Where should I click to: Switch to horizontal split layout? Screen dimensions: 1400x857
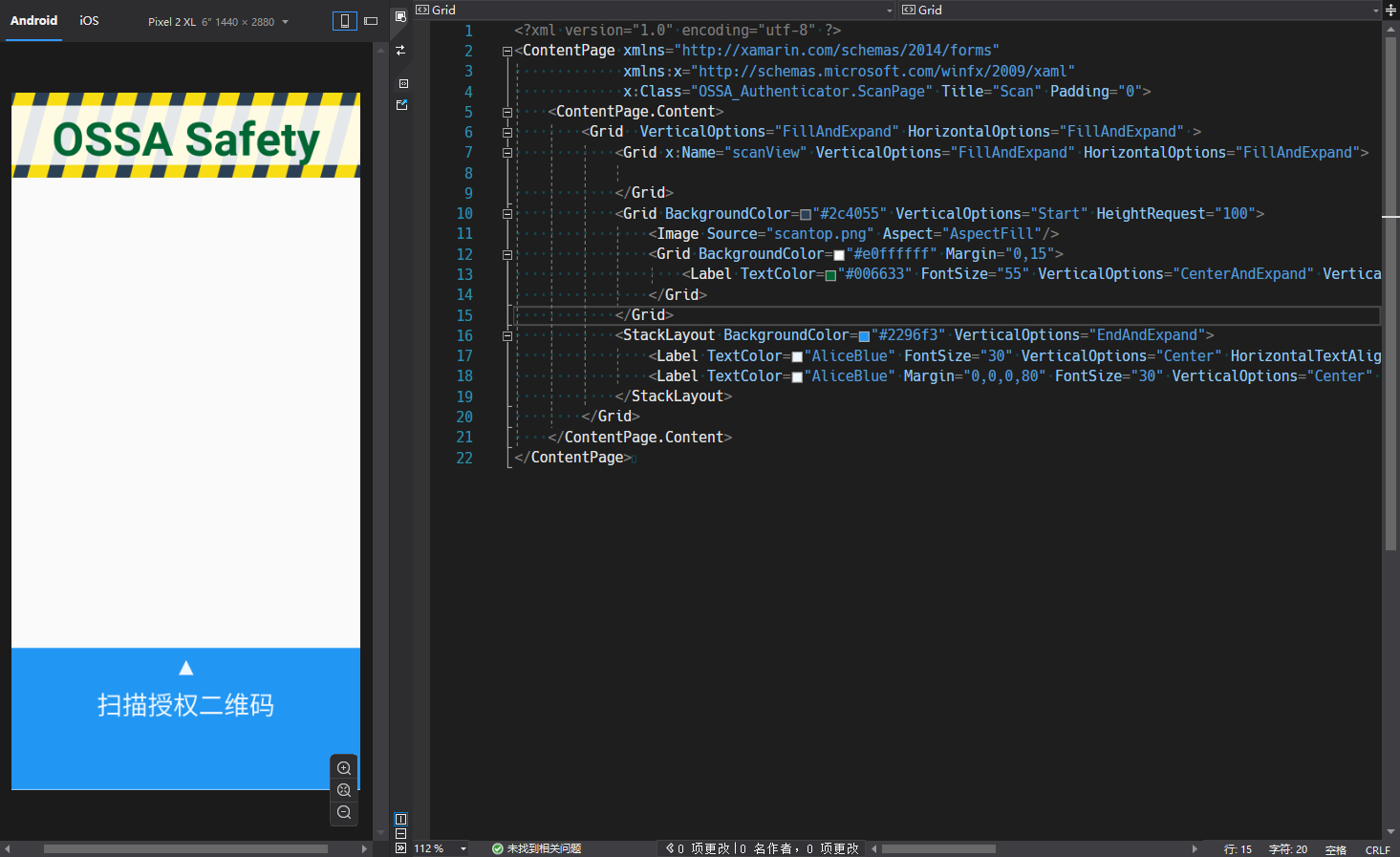pos(401,833)
